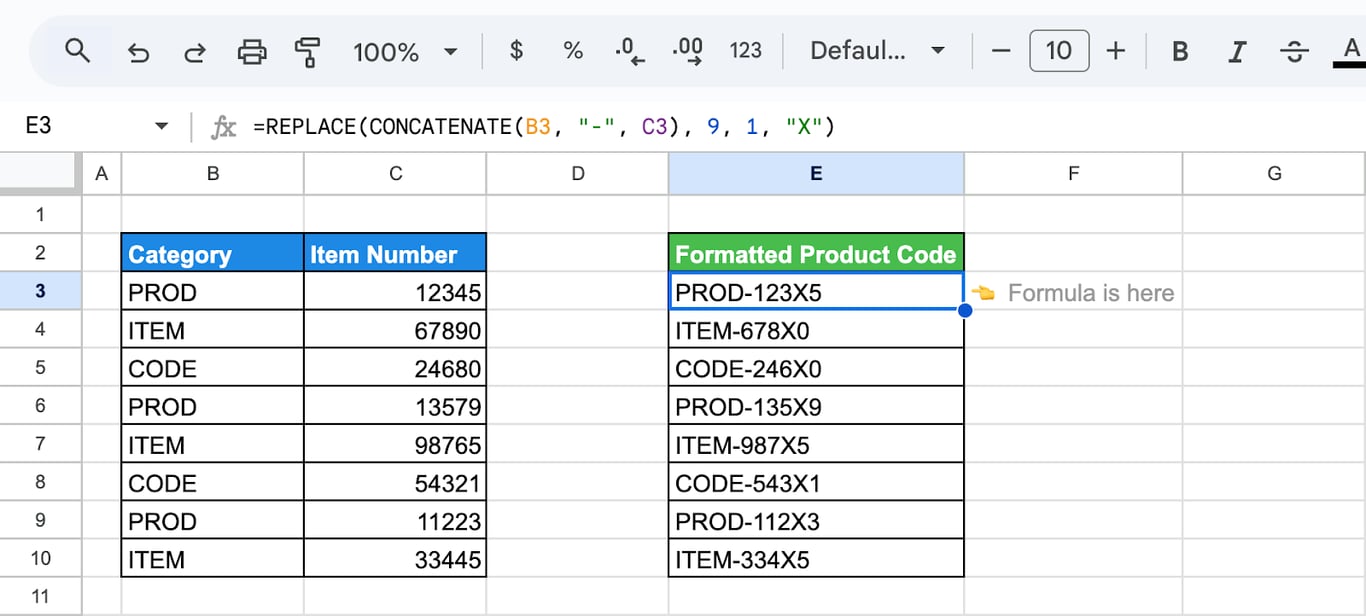Select column F header
This screenshot has width=1366, height=616.
[1073, 173]
